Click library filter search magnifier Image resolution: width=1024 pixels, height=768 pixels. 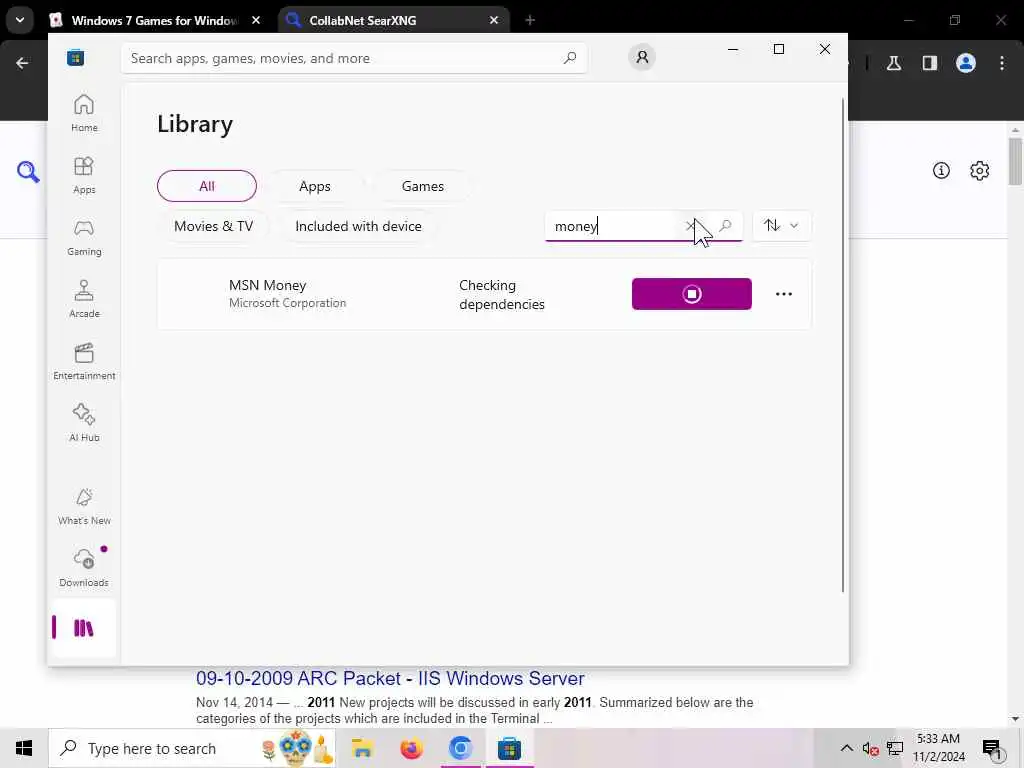(x=725, y=226)
